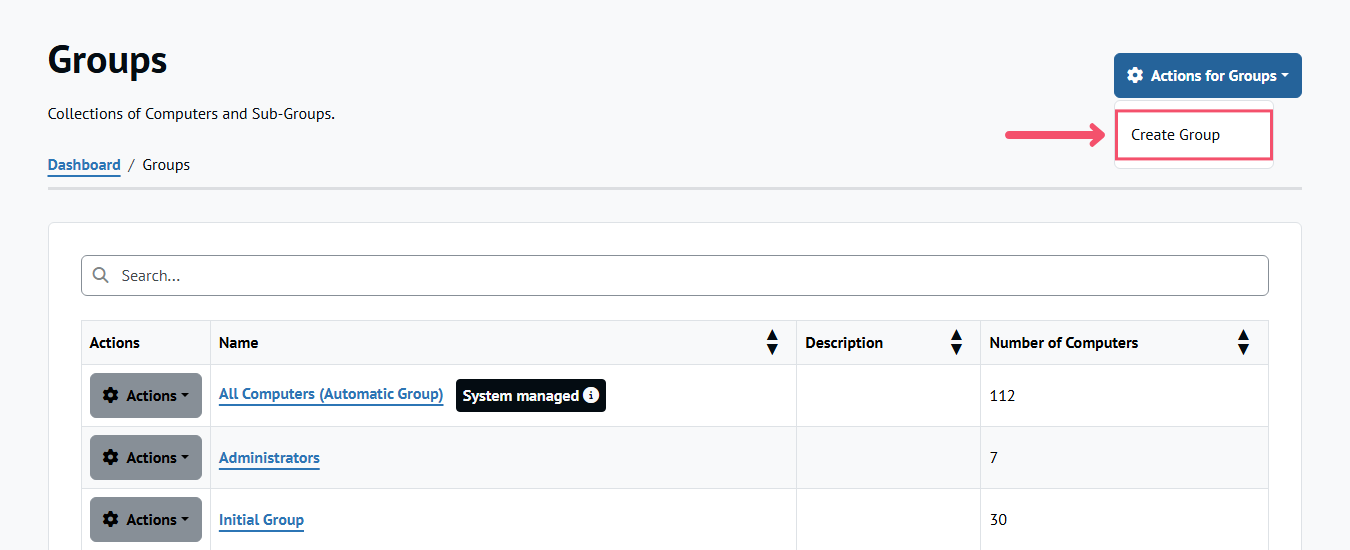Click the System managed info icon

pyautogui.click(x=591, y=395)
